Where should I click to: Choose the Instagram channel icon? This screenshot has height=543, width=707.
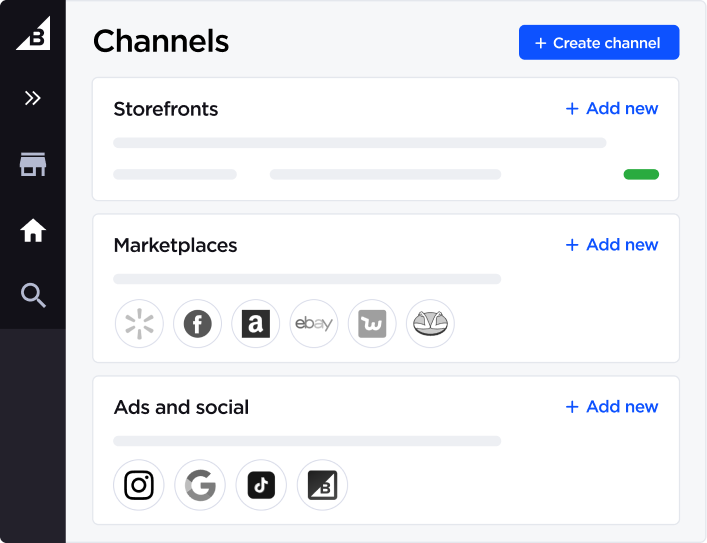coord(139,485)
